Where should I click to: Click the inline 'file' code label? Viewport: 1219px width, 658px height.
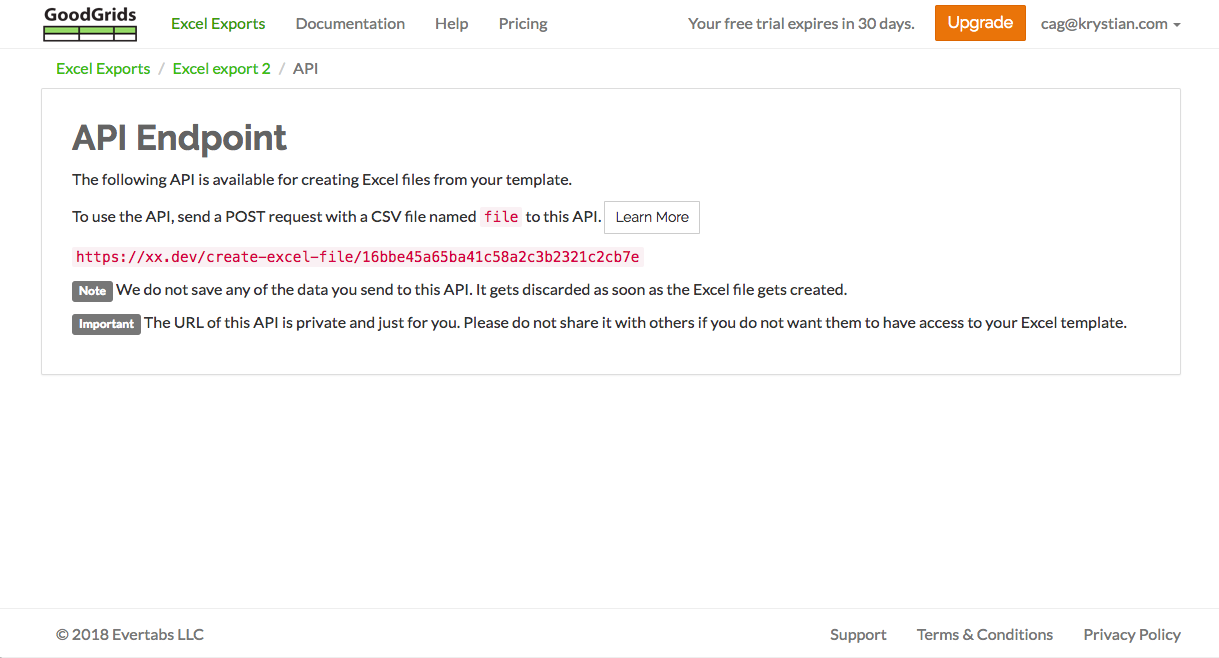click(x=501, y=217)
